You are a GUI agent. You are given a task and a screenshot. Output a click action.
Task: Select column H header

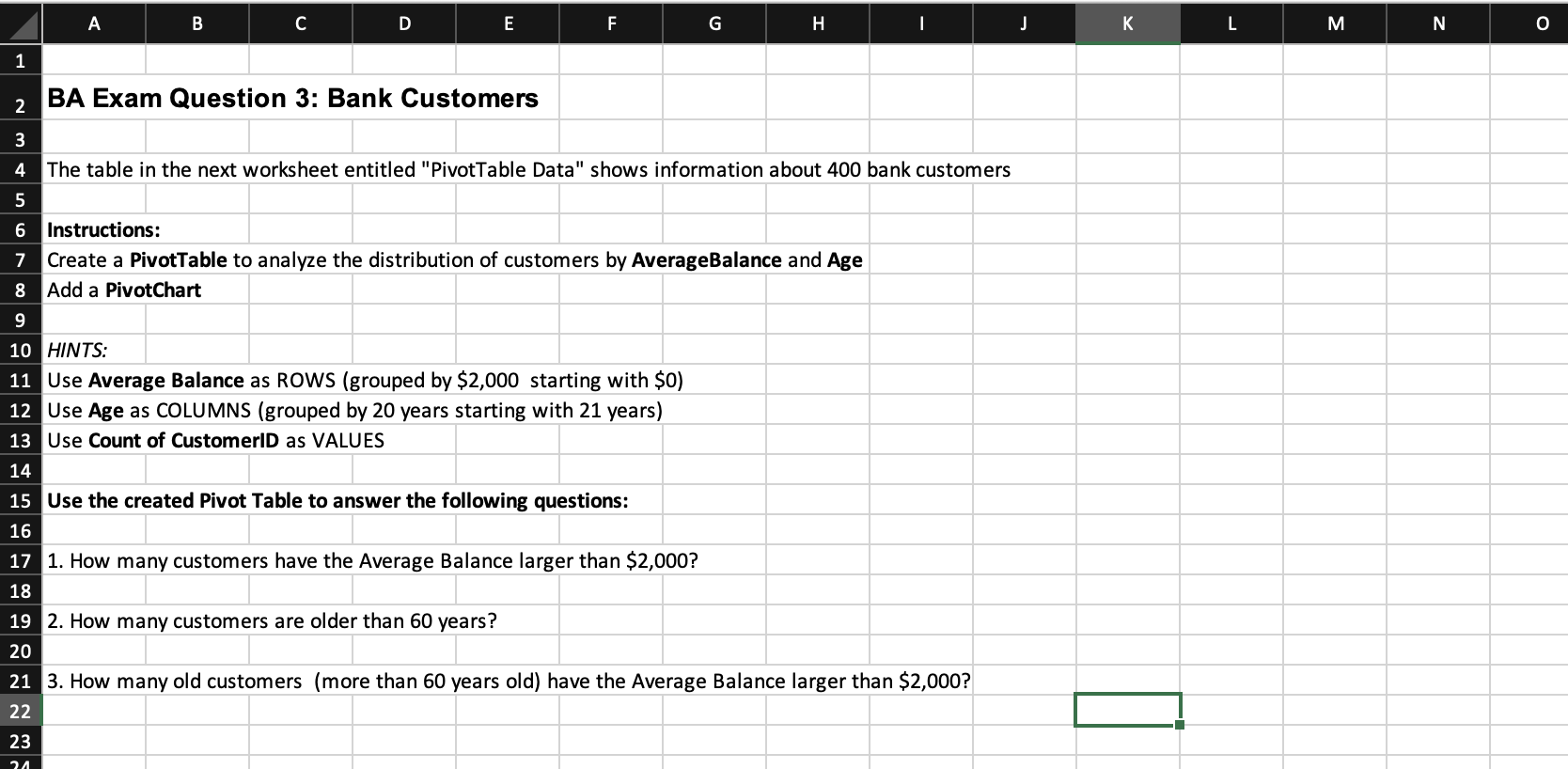coord(818,24)
